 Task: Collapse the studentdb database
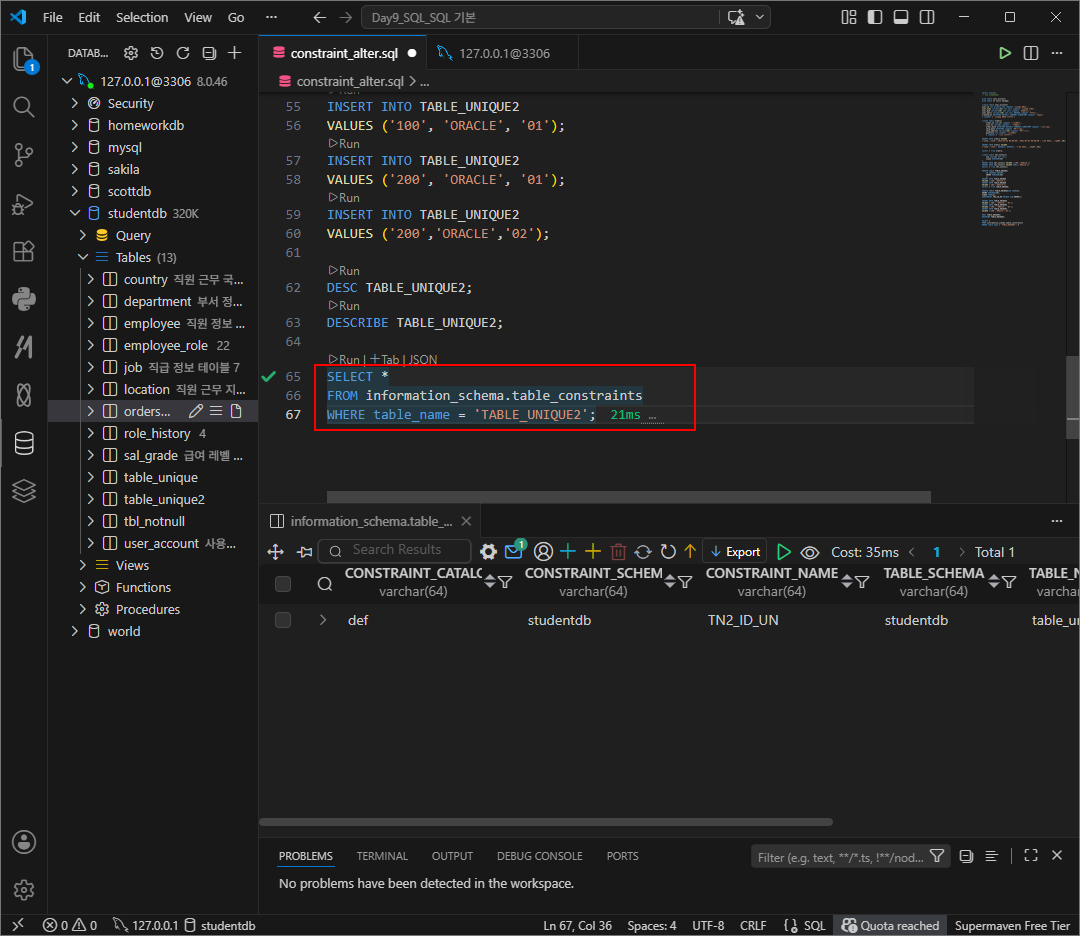[x=75, y=214]
